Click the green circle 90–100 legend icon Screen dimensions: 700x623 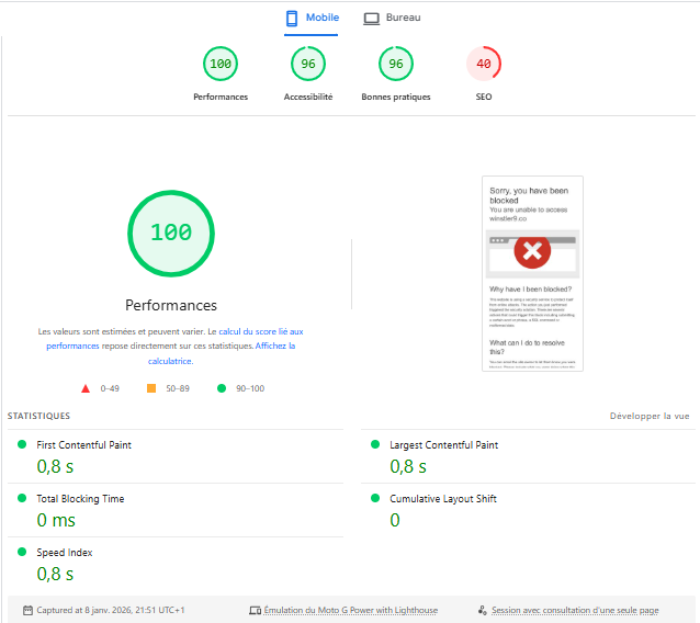pyautogui.click(x=221, y=388)
